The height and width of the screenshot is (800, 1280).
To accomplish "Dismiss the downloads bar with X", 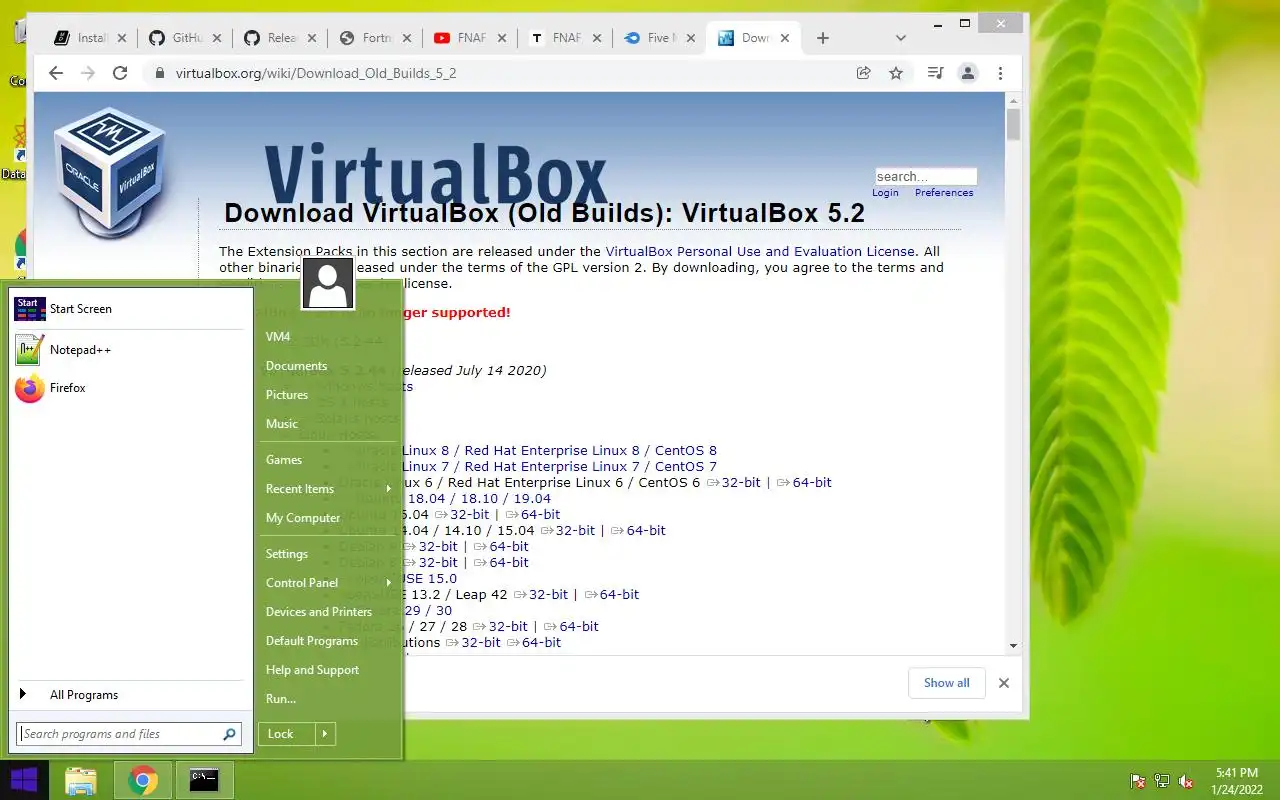I will tap(1004, 683).
